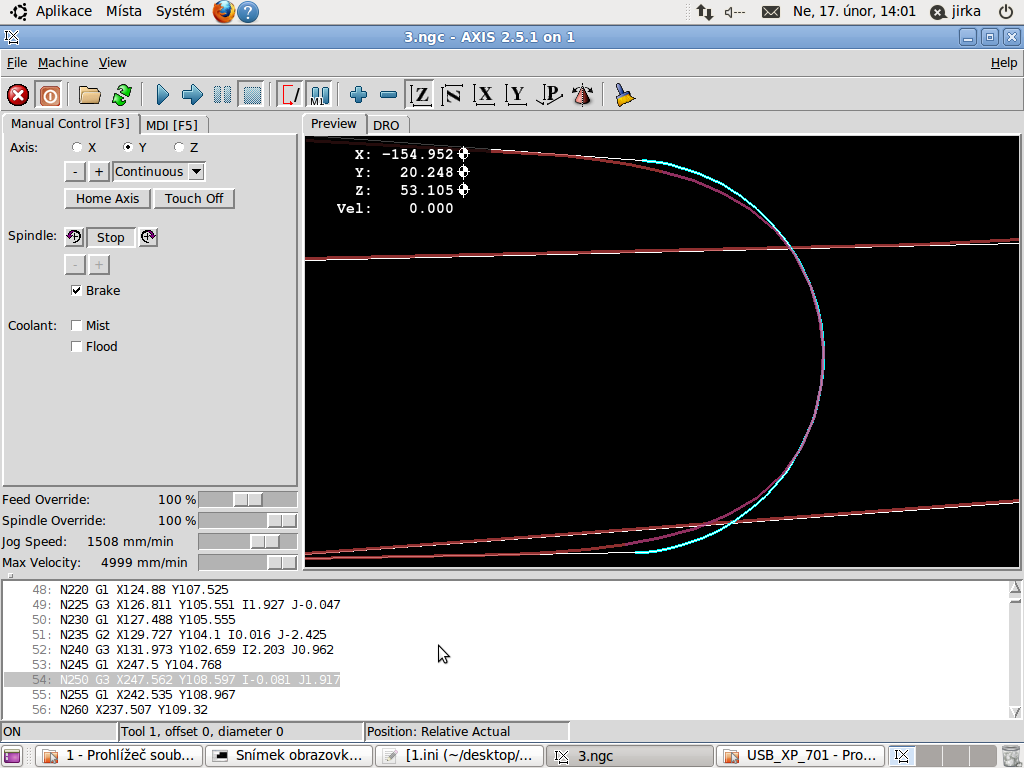Switch to Z top view

421,95
